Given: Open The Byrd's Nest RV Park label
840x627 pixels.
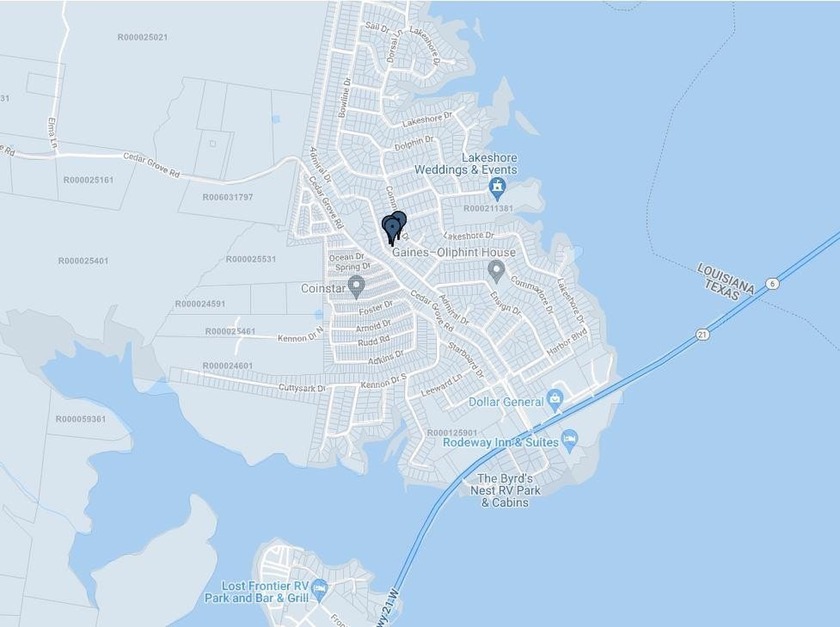Looking at the screenshot, I should (x=505, y=490).
